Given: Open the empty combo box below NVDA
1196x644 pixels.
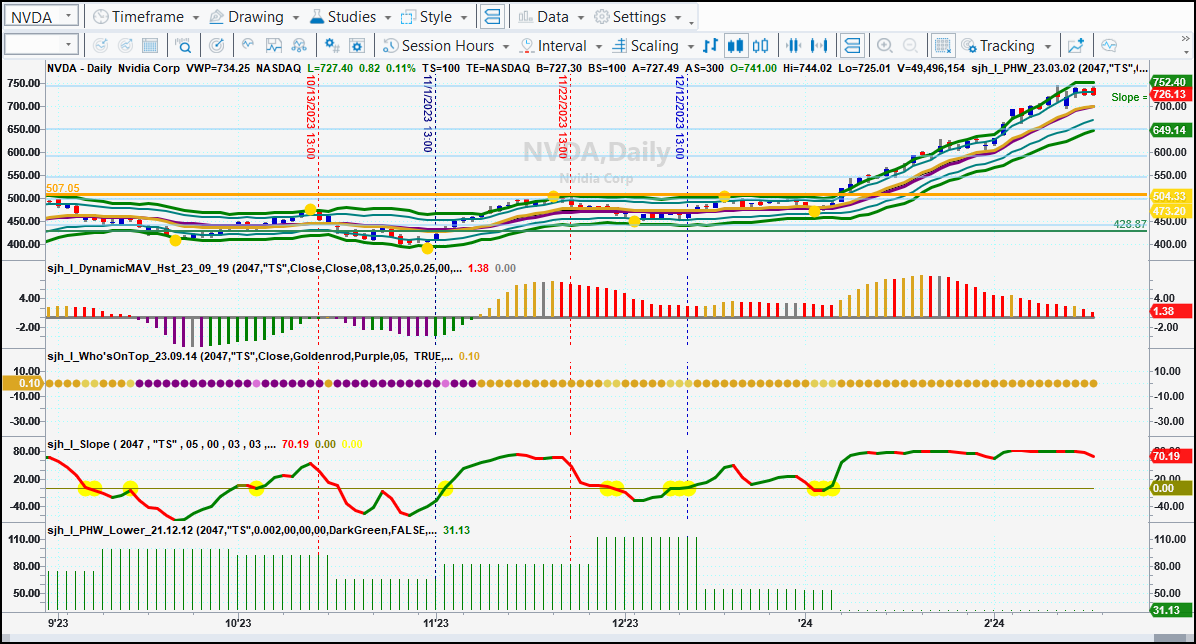Looking at the screenshot, I should coord(41,45).
